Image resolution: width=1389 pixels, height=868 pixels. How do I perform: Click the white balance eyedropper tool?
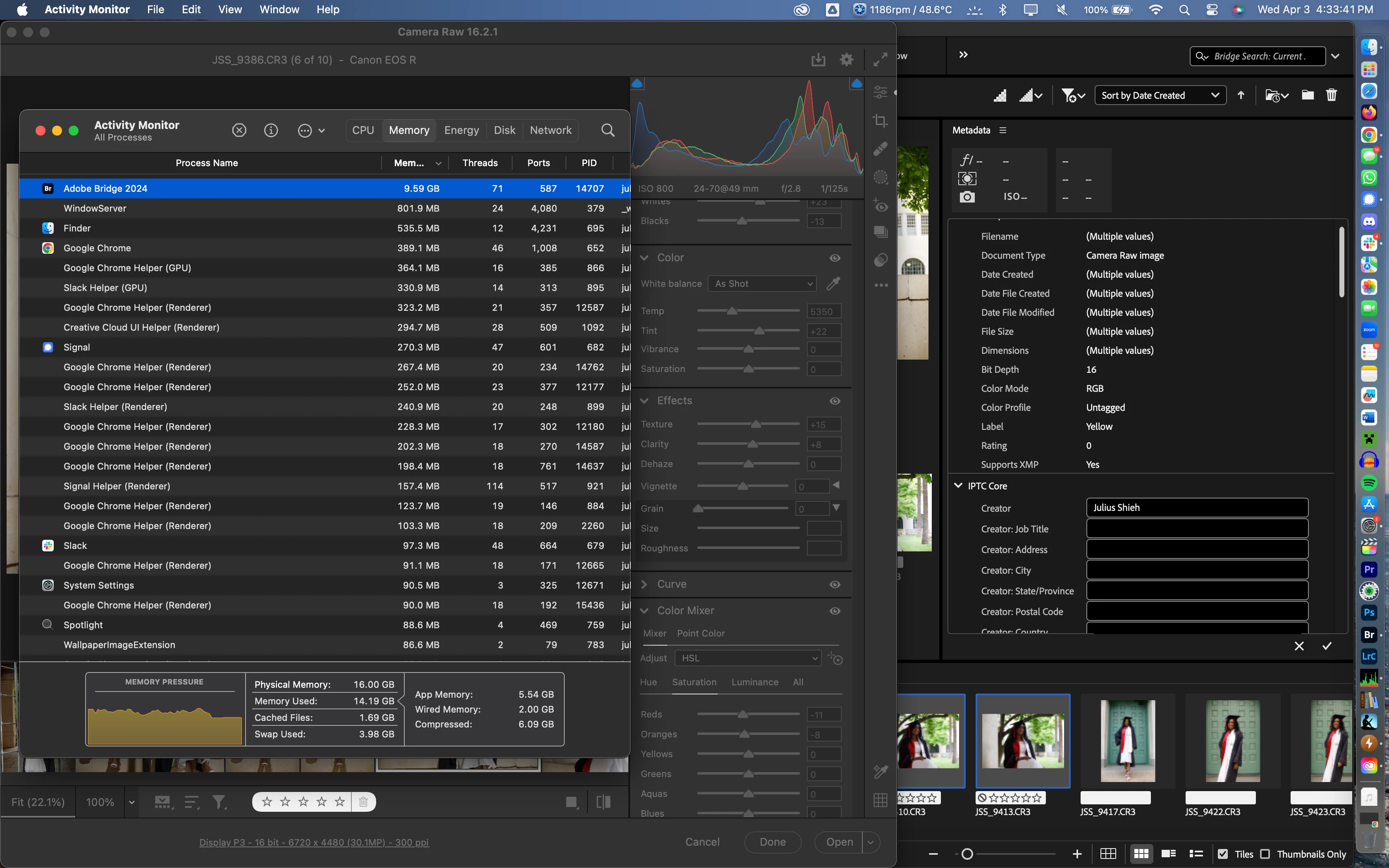(x=833, y=284)
